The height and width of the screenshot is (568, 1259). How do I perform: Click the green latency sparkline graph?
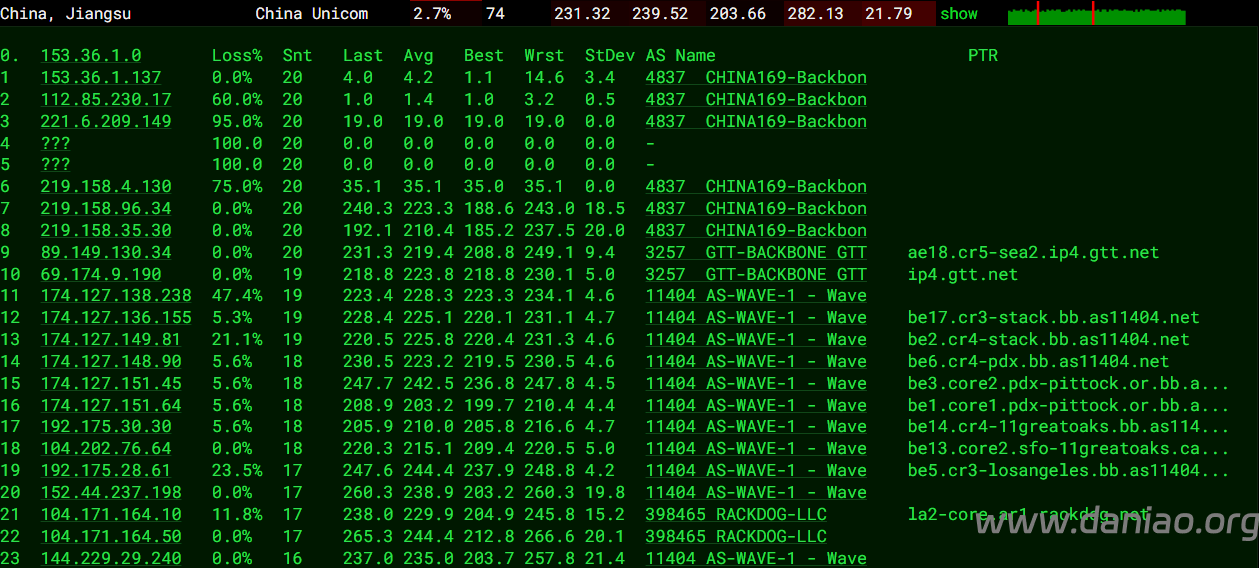pyautogui.click(x=1097, y=14)
